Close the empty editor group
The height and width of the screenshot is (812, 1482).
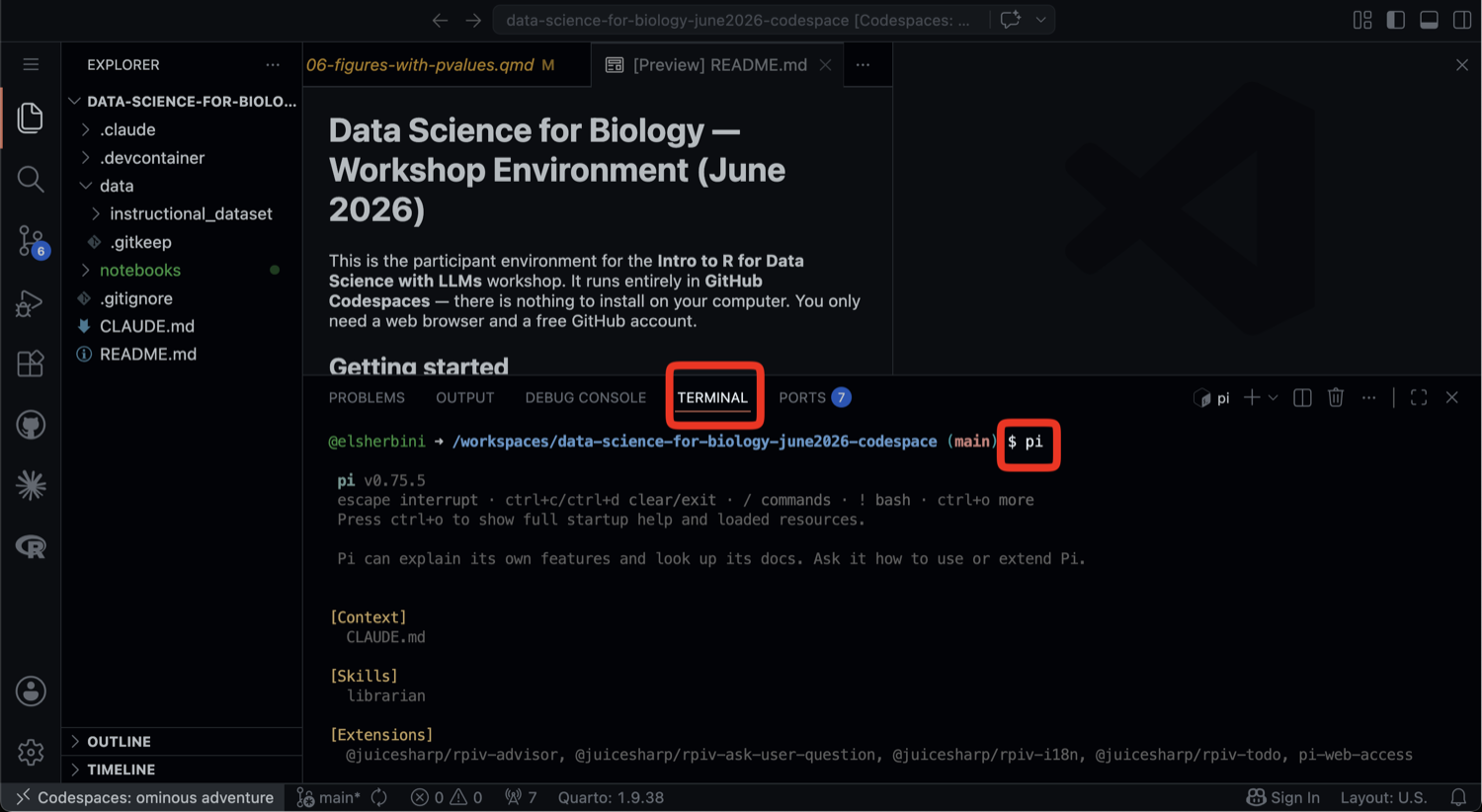[1461, 64]
